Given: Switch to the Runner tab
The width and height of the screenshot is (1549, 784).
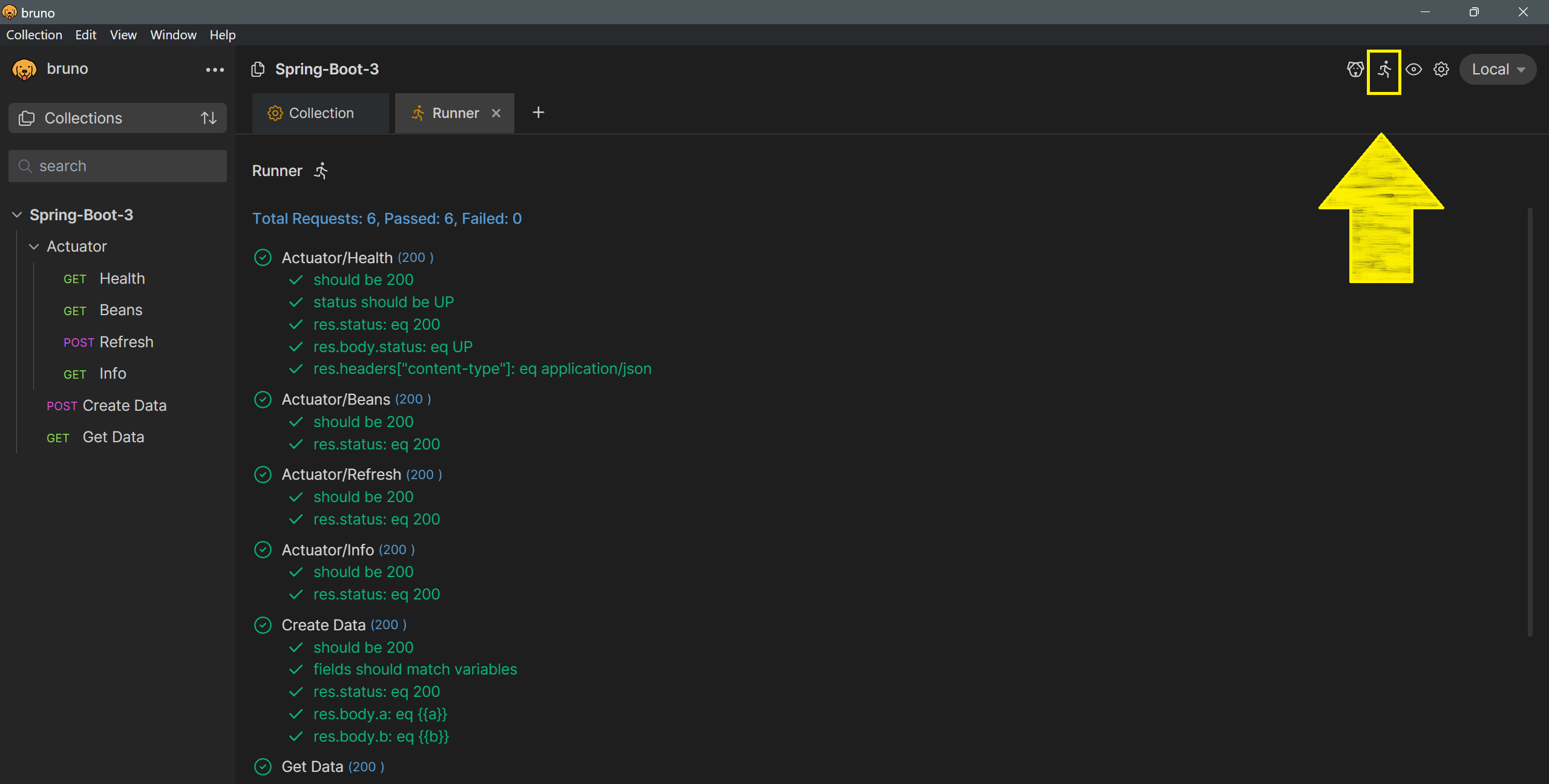Looking at the screenshot, I should click(x=454, y=113).
